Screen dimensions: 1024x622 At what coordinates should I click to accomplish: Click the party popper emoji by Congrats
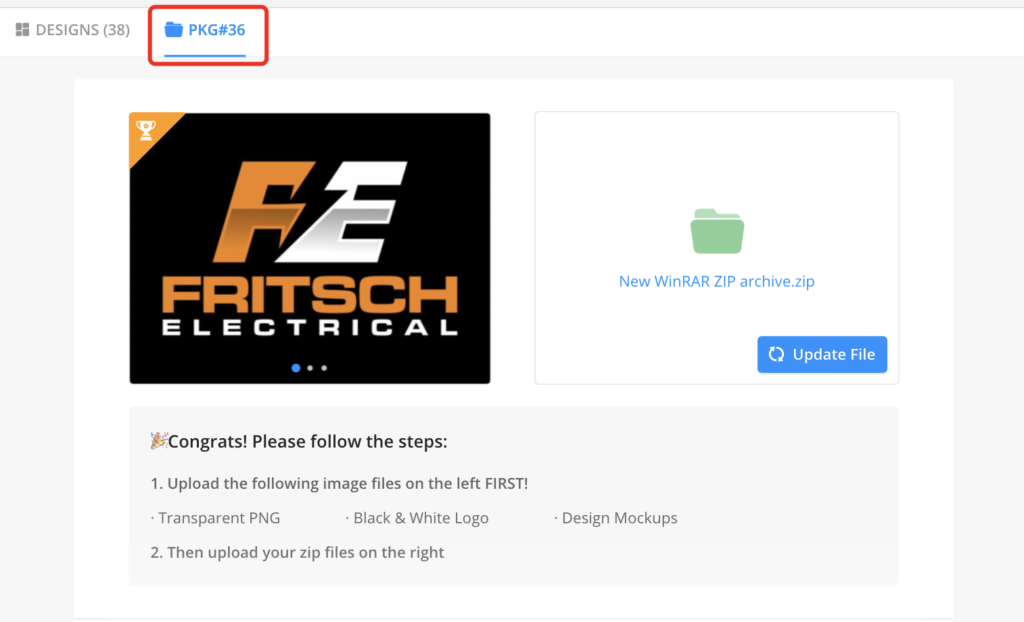click(x=158, y=441)
